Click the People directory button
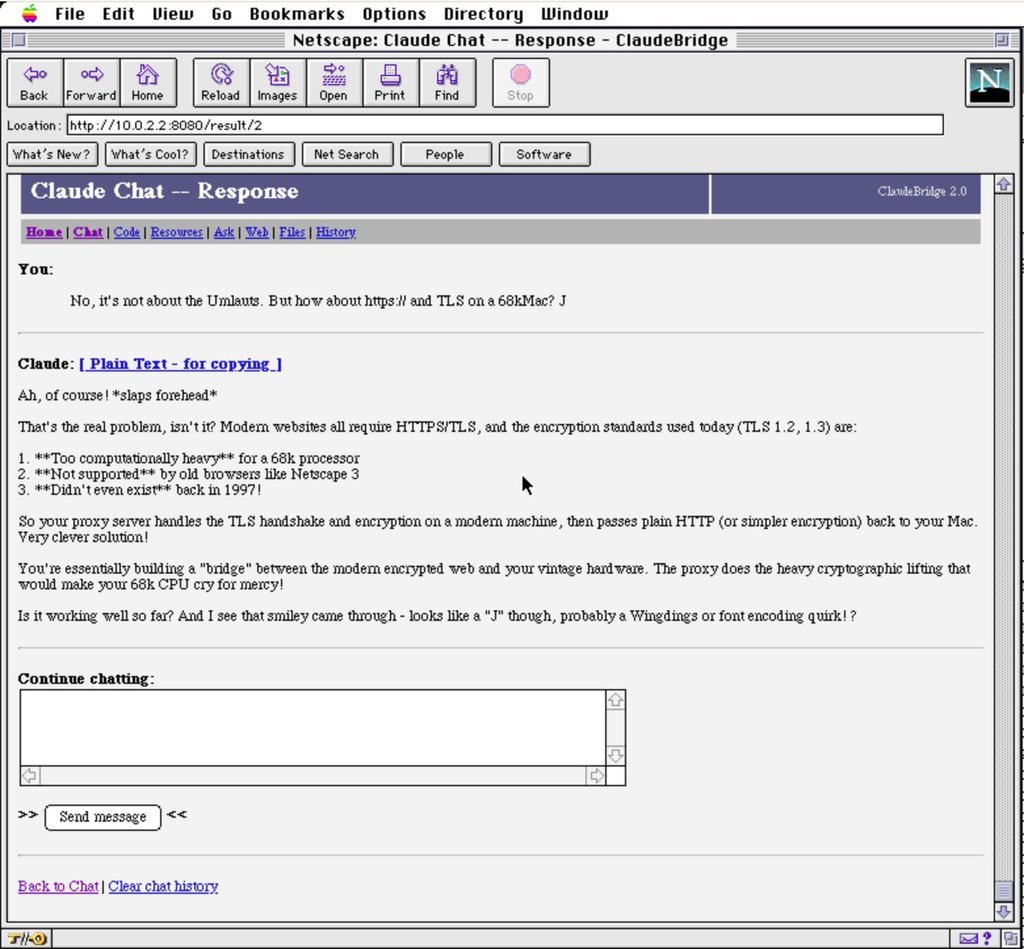Viewport: 1024px width, 949px height. [445, 155]
